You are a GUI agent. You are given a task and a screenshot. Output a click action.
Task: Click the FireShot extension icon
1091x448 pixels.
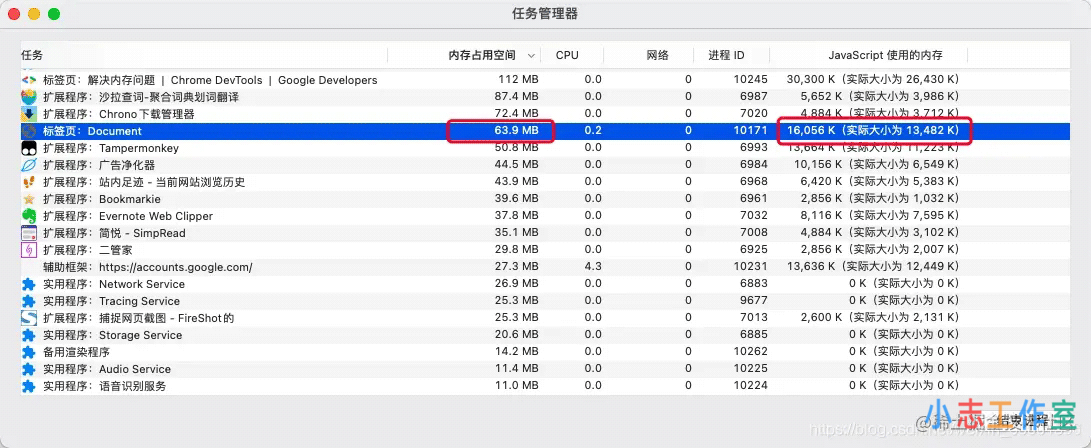pos(29,318)
